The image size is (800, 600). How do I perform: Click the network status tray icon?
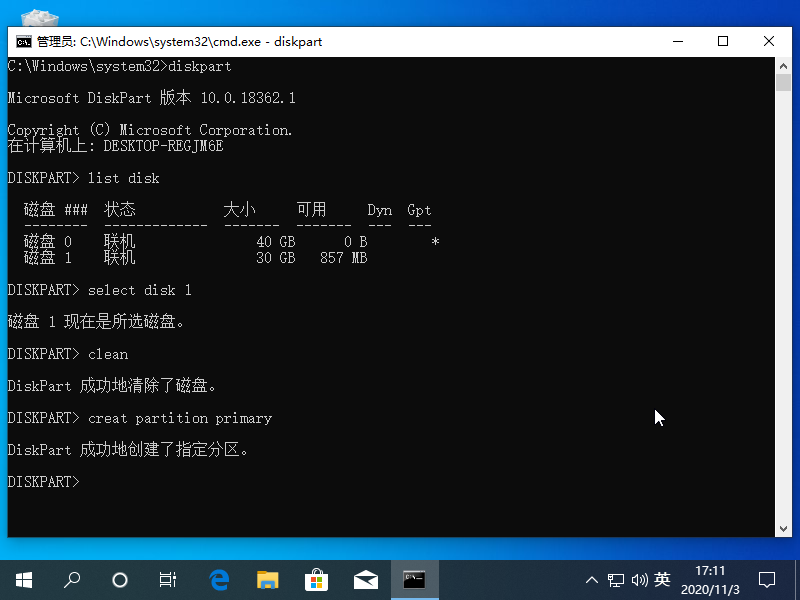(616, 580)
